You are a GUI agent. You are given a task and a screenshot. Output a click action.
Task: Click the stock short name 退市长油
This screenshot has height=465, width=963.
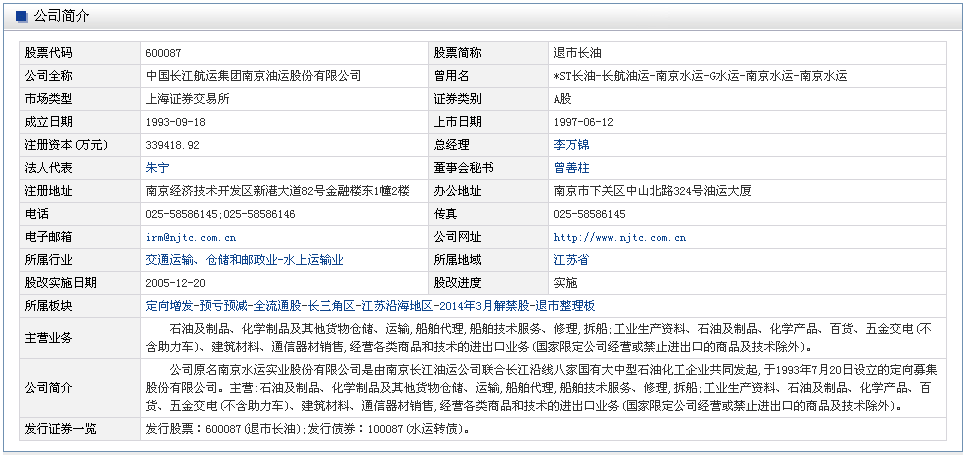click(577, 53)
